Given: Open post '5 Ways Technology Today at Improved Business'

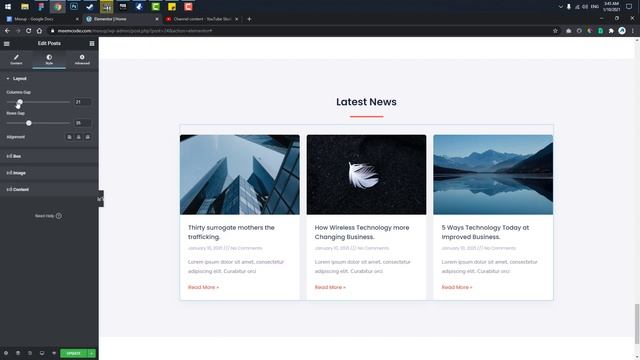Looking at the screenshot, I should [485, 232].
